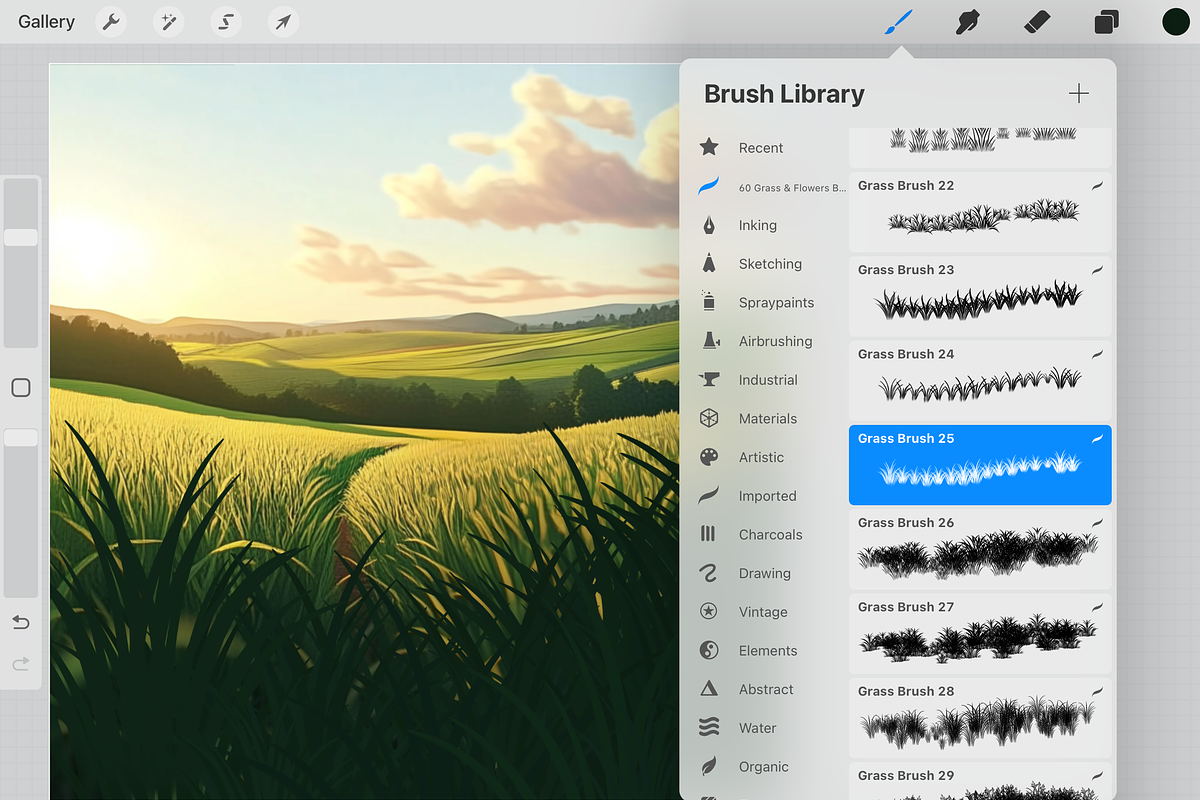Click the star icon beside Recent
This screenshot has height=800, width=1200.
point(709,147)
